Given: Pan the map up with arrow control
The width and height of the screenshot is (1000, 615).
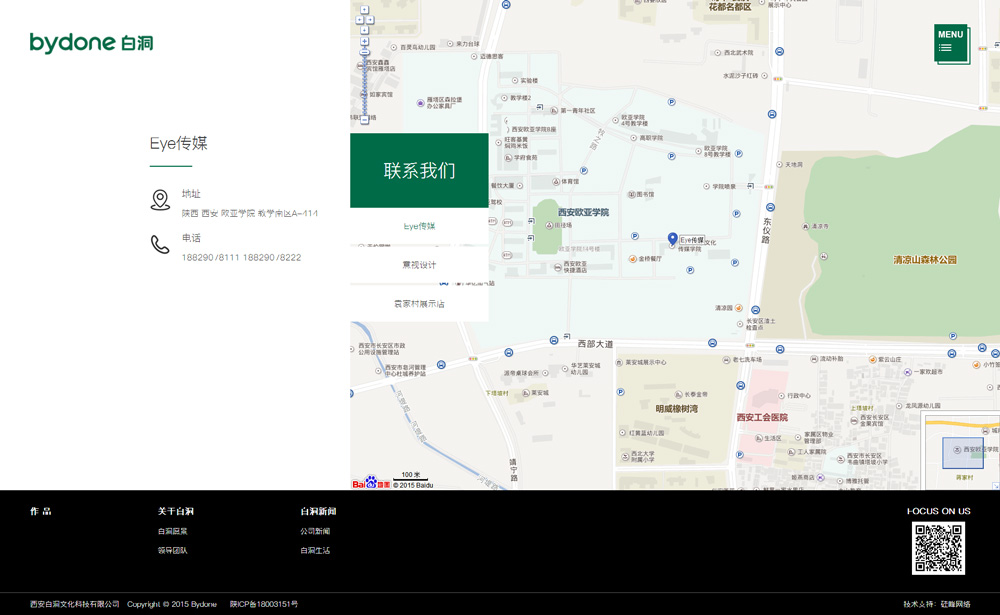Looking at the screenshot, I should coord(364,10).
